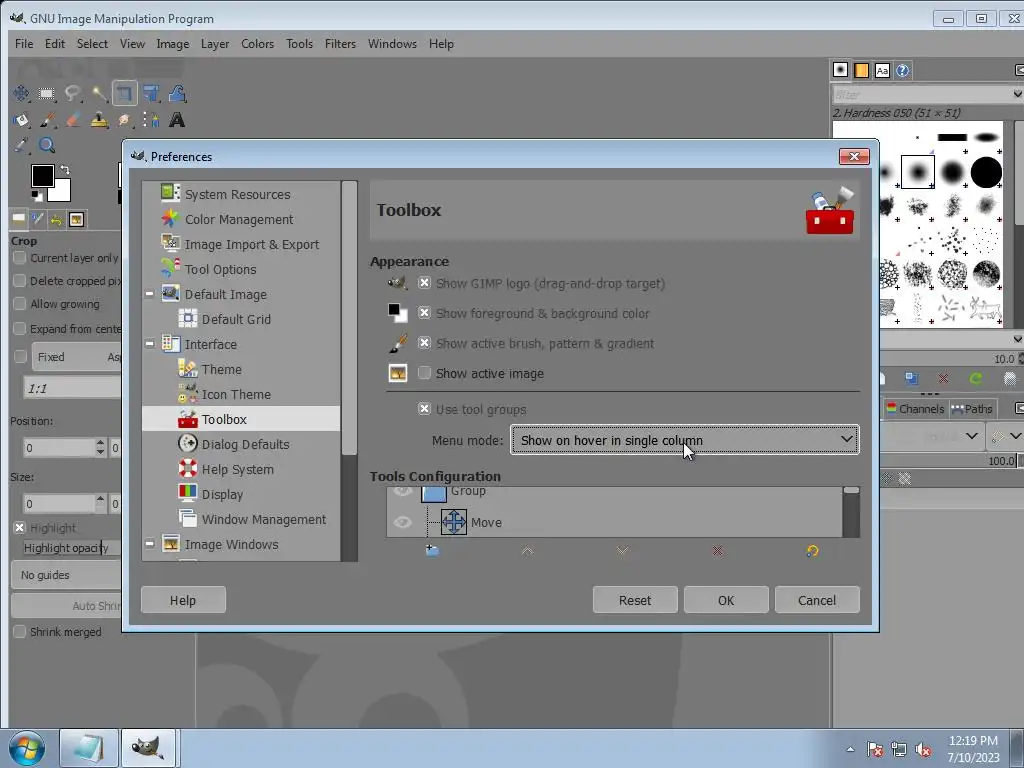Collapse the Interface tree node
This screenshot has height=768, width=1024.
(x=150, y=344)
